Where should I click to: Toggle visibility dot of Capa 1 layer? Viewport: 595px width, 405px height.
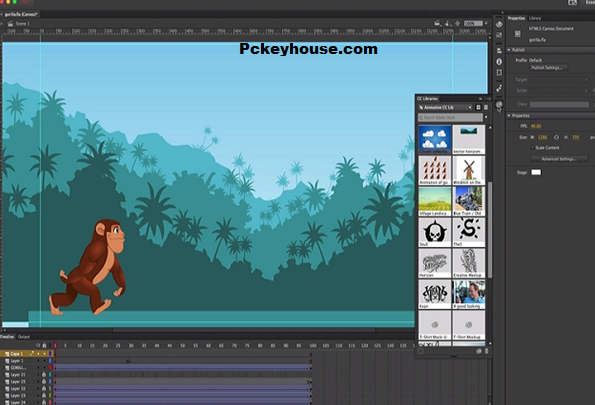38,354
